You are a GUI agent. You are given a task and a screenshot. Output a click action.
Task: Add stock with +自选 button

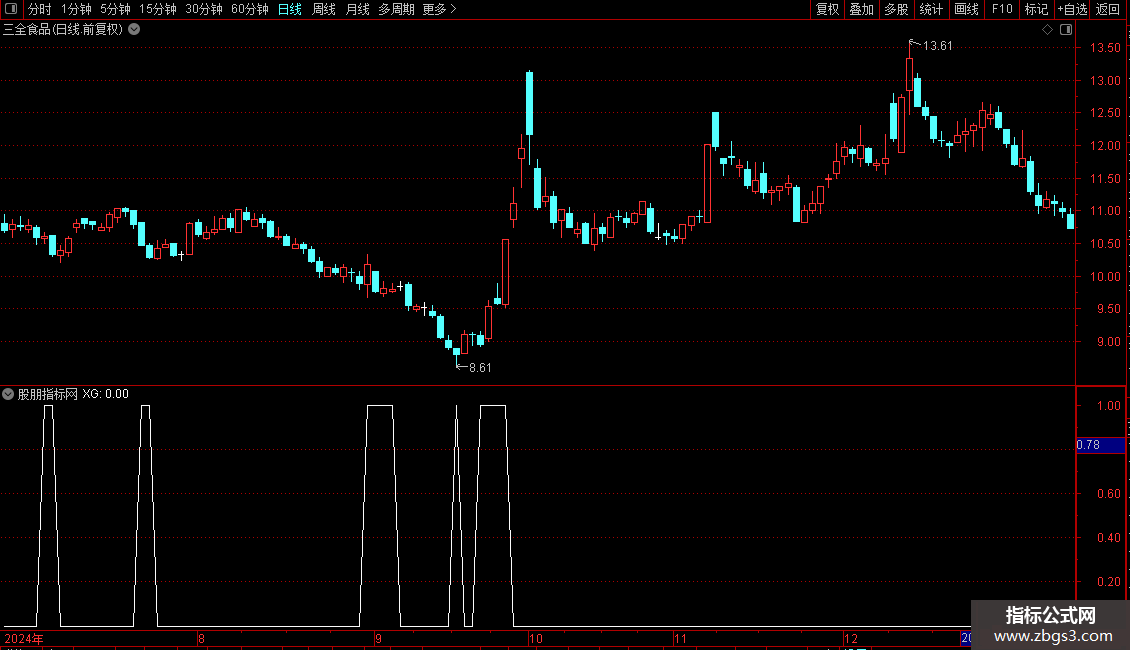click(x=1072, y=9)
